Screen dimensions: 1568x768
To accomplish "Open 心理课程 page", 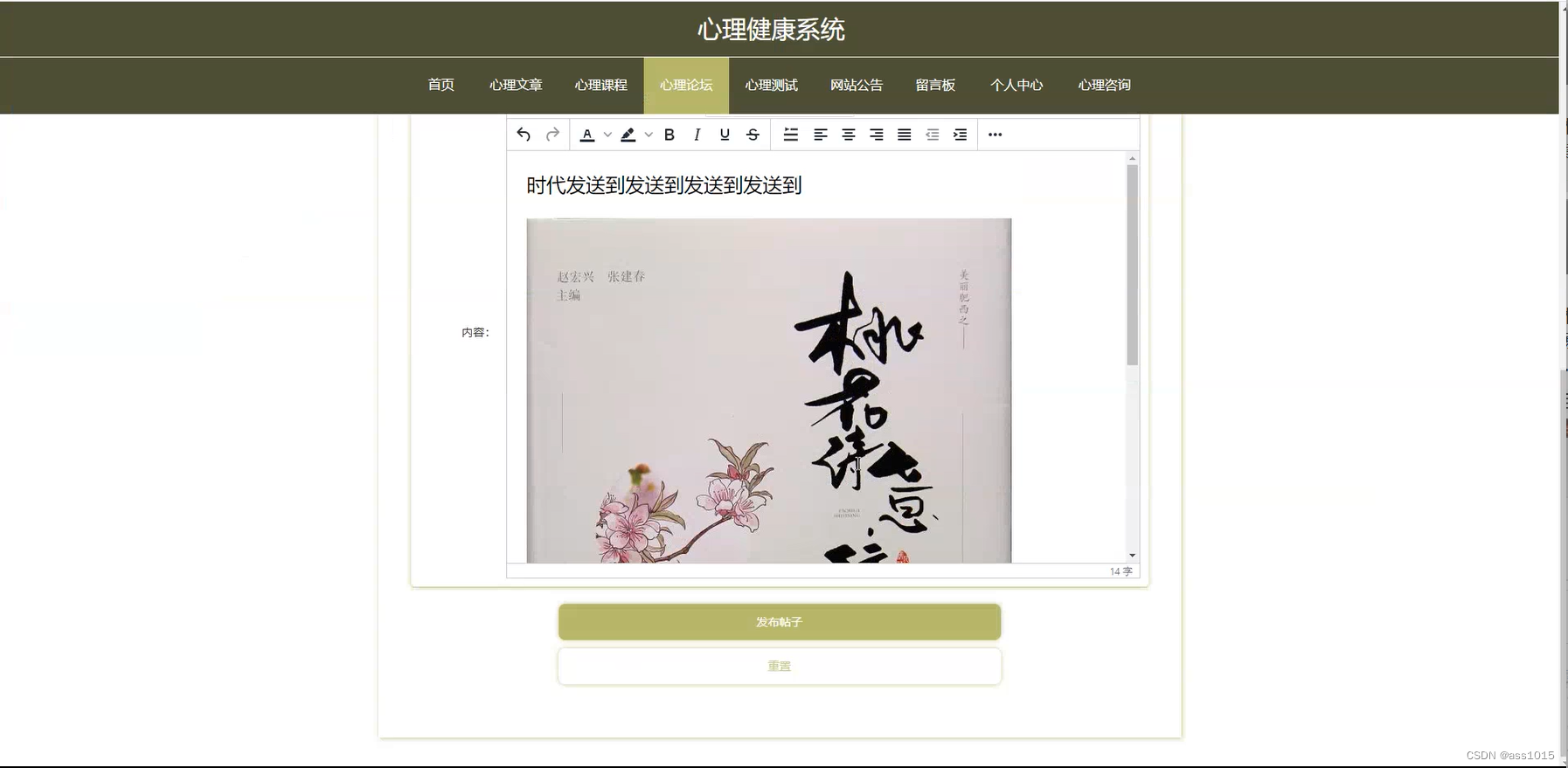I will point(601,85).
